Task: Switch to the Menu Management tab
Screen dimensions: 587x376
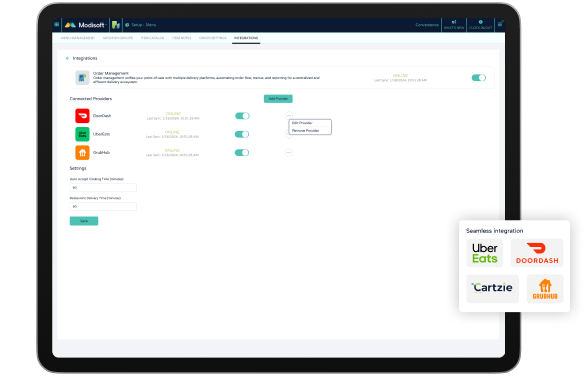Action: coord(78,38)
